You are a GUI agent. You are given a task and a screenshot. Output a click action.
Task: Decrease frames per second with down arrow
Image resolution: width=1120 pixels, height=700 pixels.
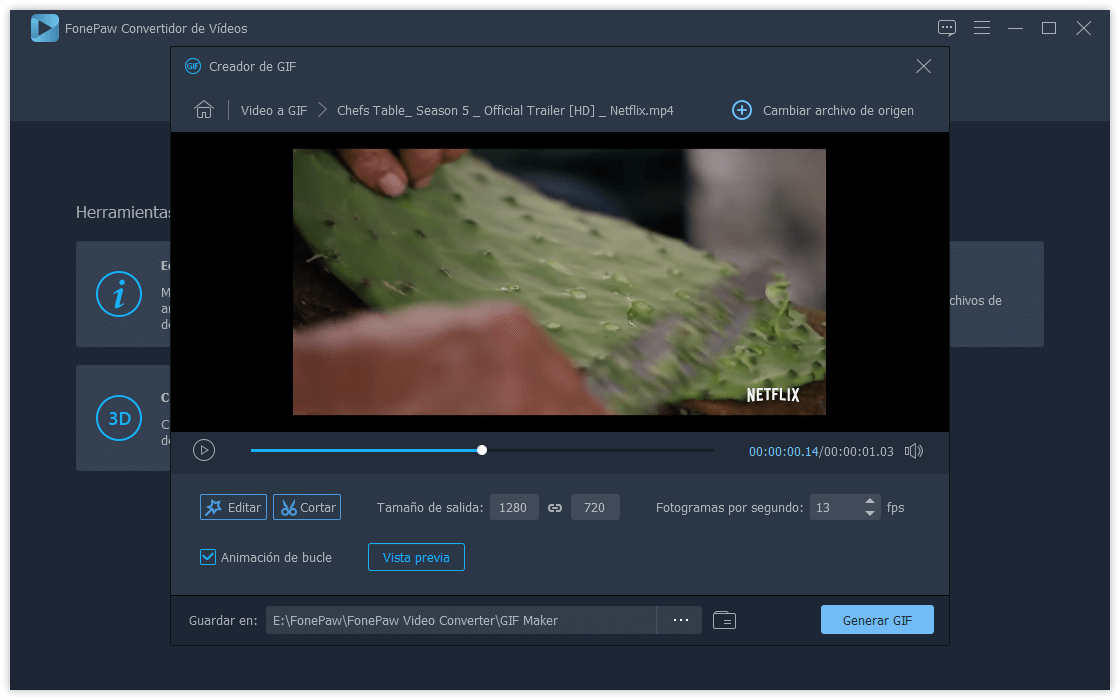869,513
